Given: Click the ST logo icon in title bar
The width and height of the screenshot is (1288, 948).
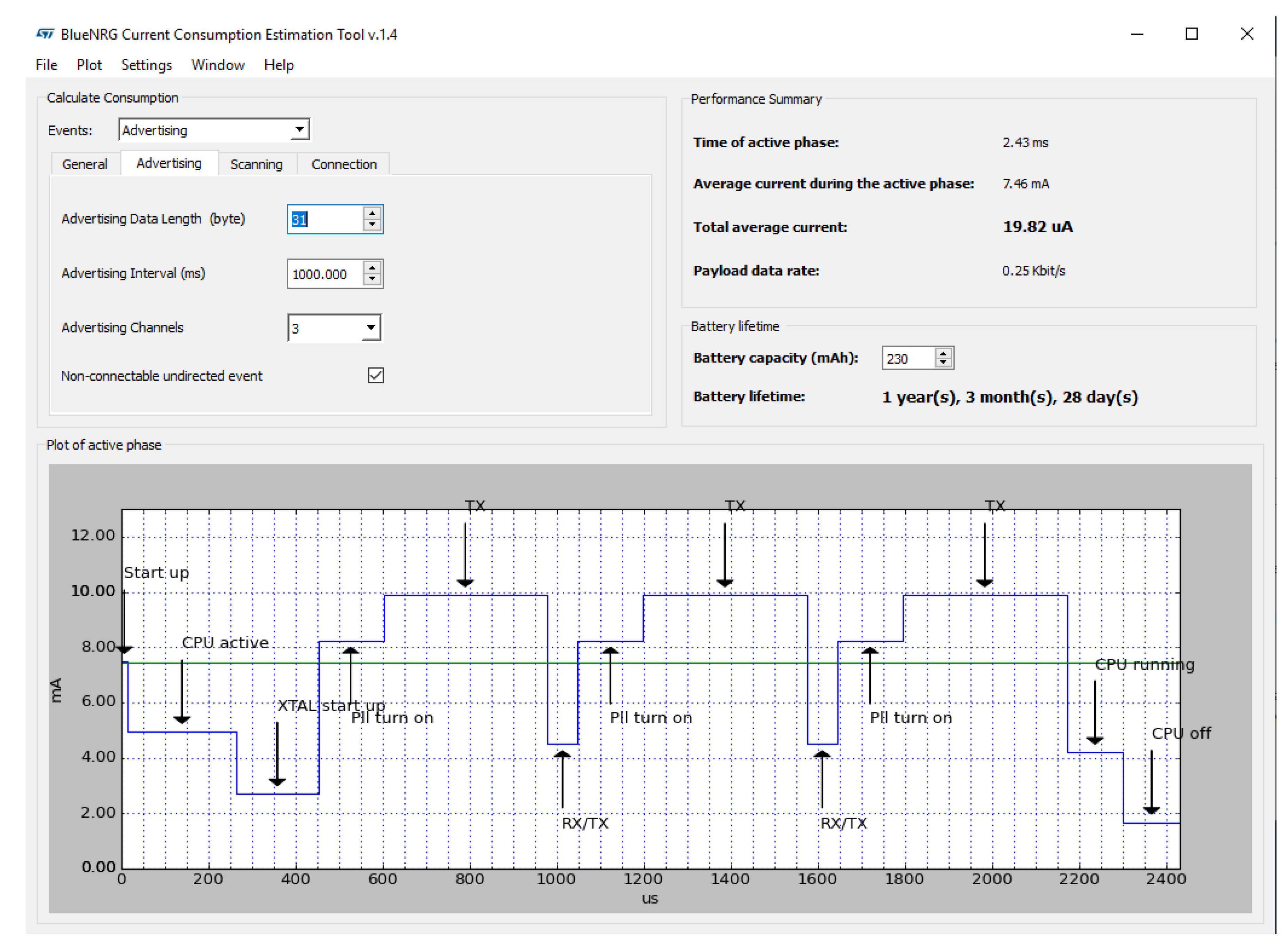Looking at the screenshot, I should [x=45, y=34].
